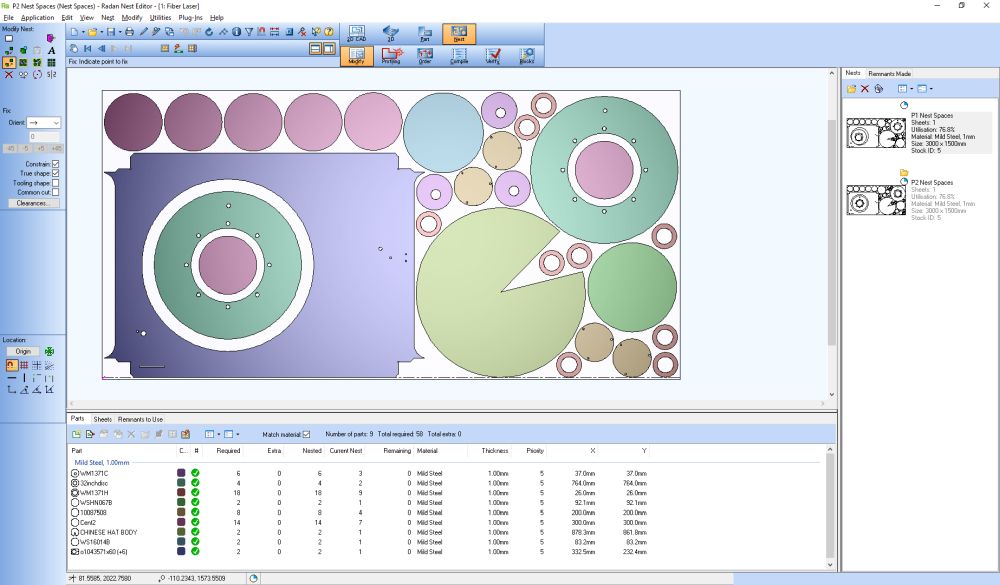Uncheck the Match material checkbox

(x=306, y=434)
